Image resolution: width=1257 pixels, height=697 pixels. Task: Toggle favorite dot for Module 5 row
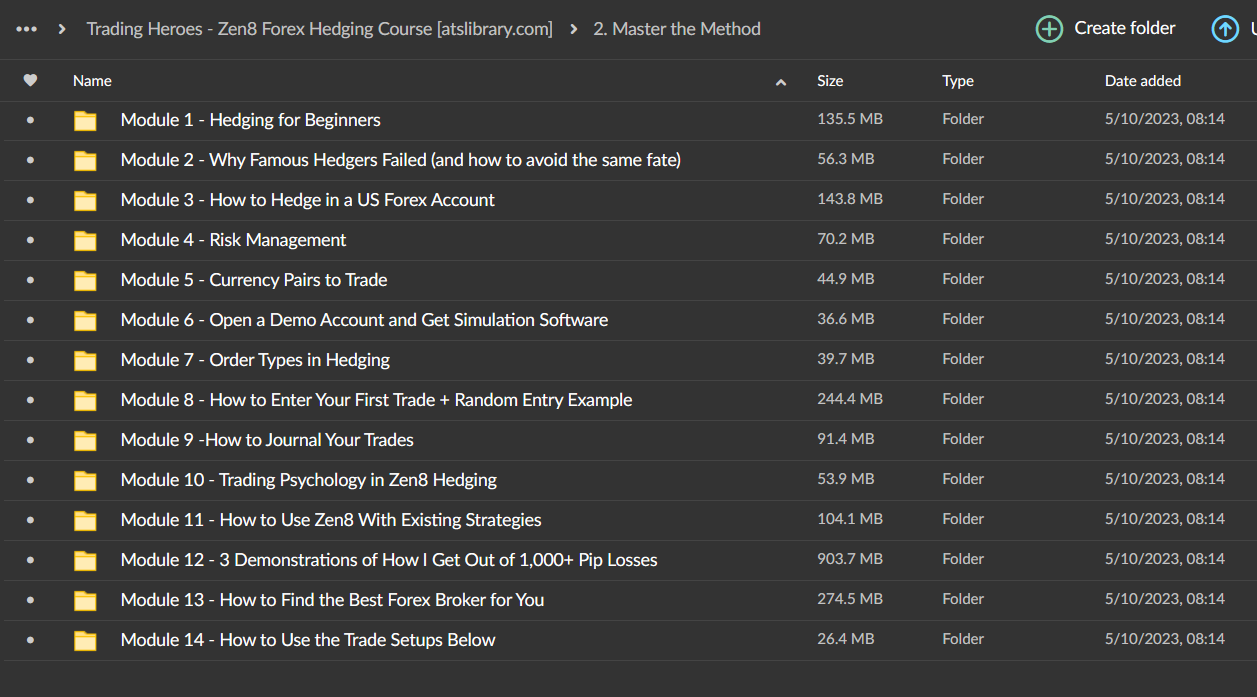[30, 280]
